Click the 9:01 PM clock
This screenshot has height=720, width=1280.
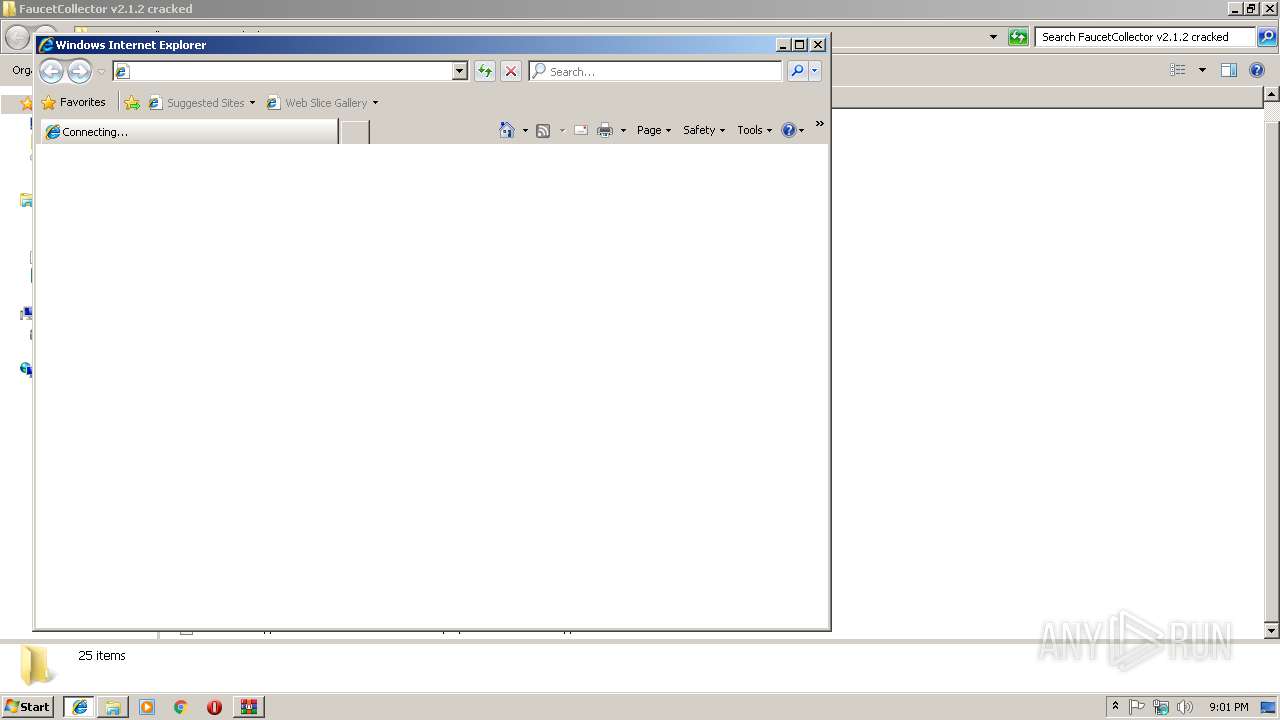click(x=1228, y=707)
